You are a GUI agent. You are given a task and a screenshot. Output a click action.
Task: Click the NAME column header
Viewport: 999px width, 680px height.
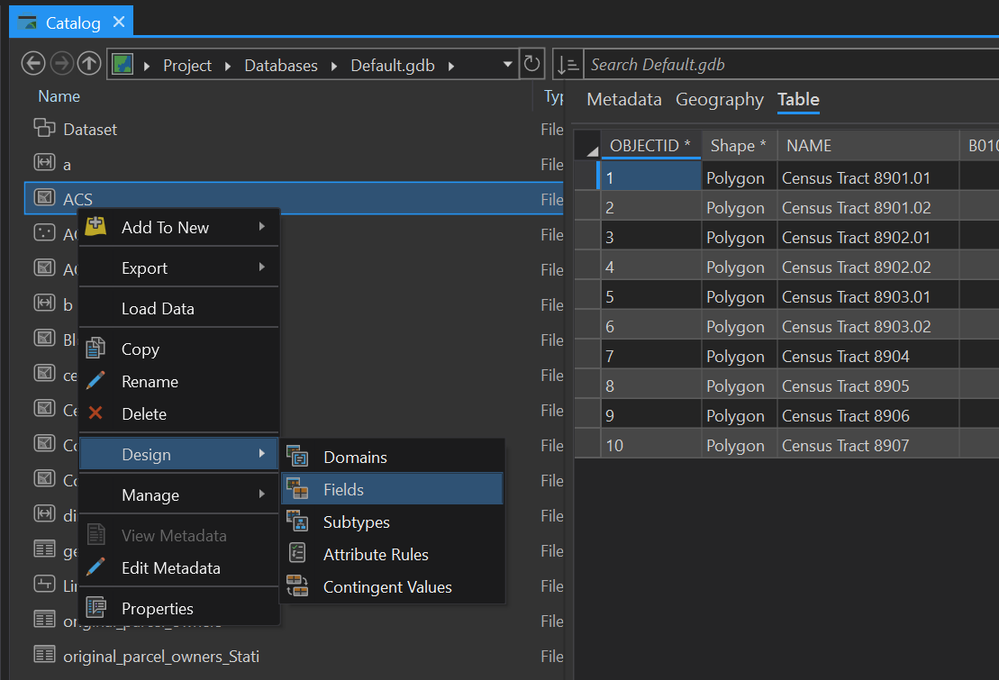809,145
